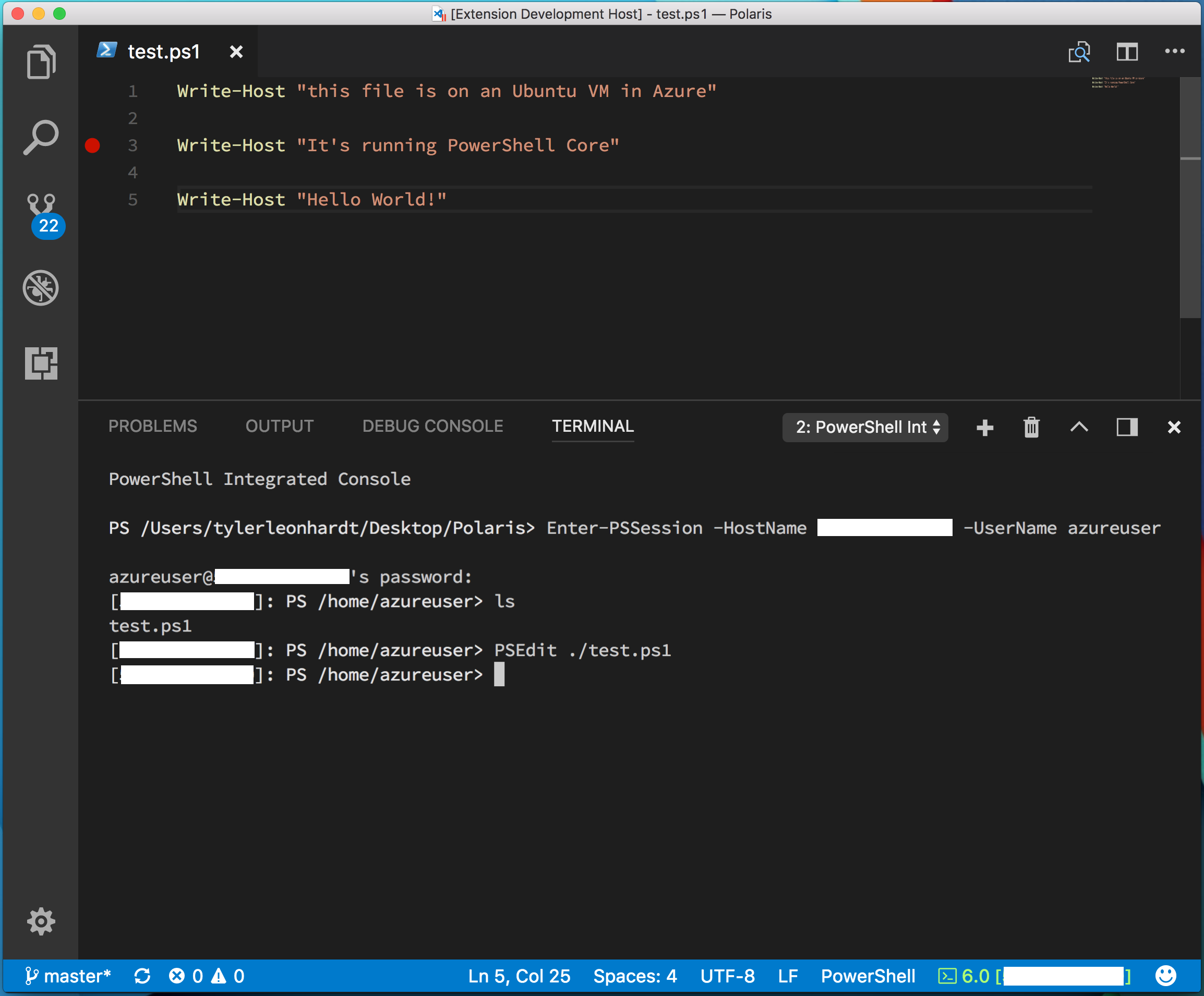
Task: Click the plus icon for new terminal
Action: click(984, 427)
